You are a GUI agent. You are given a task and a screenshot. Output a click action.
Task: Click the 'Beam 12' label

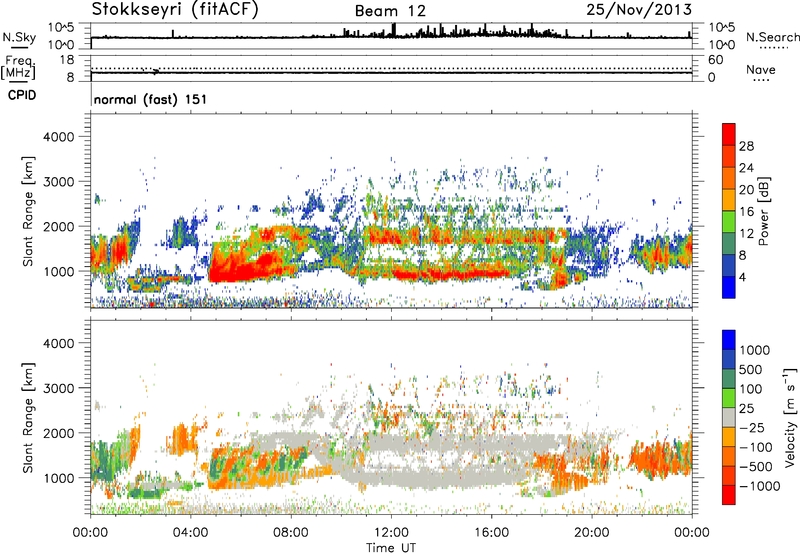click(x=390, y=11)
